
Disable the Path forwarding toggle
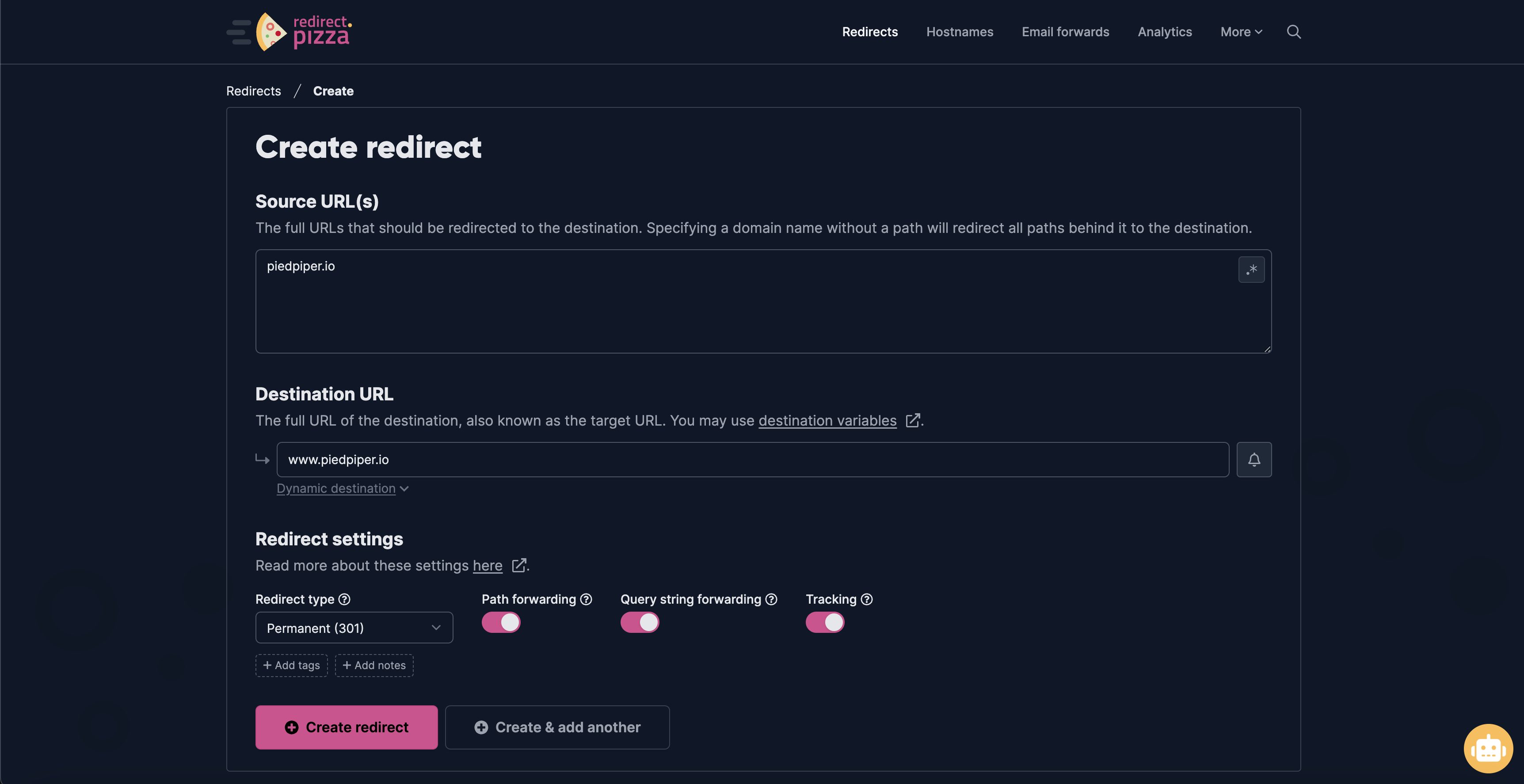(500, 622)
